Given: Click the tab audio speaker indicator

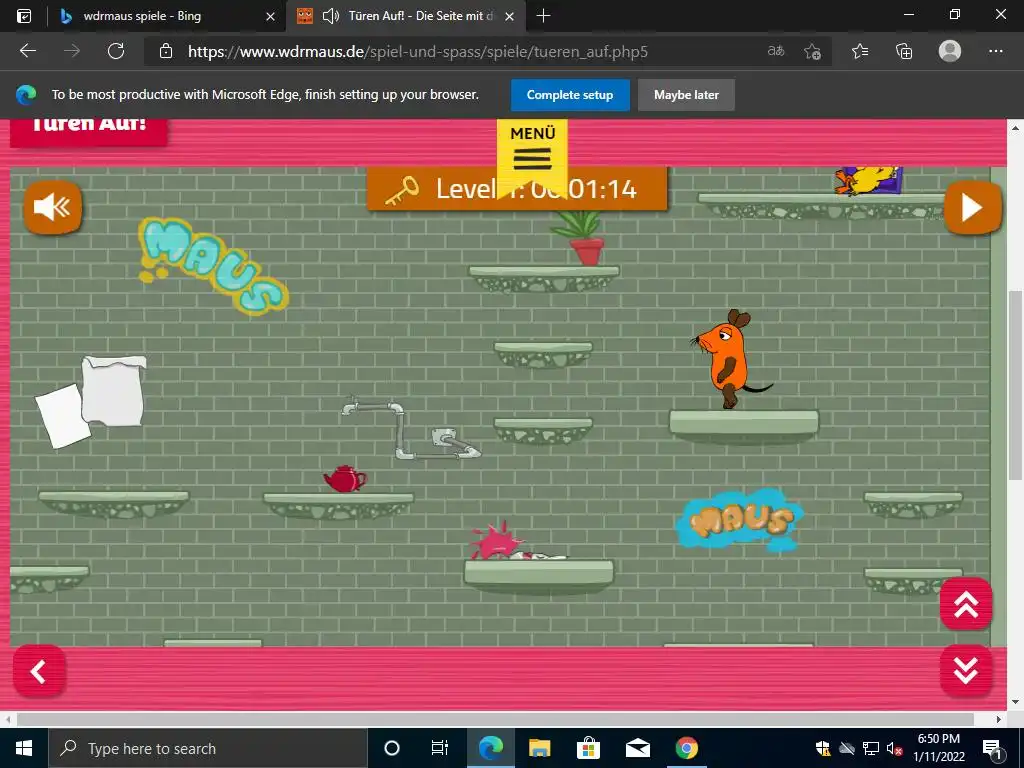Looking at the screenshot, I should (331, 16).
